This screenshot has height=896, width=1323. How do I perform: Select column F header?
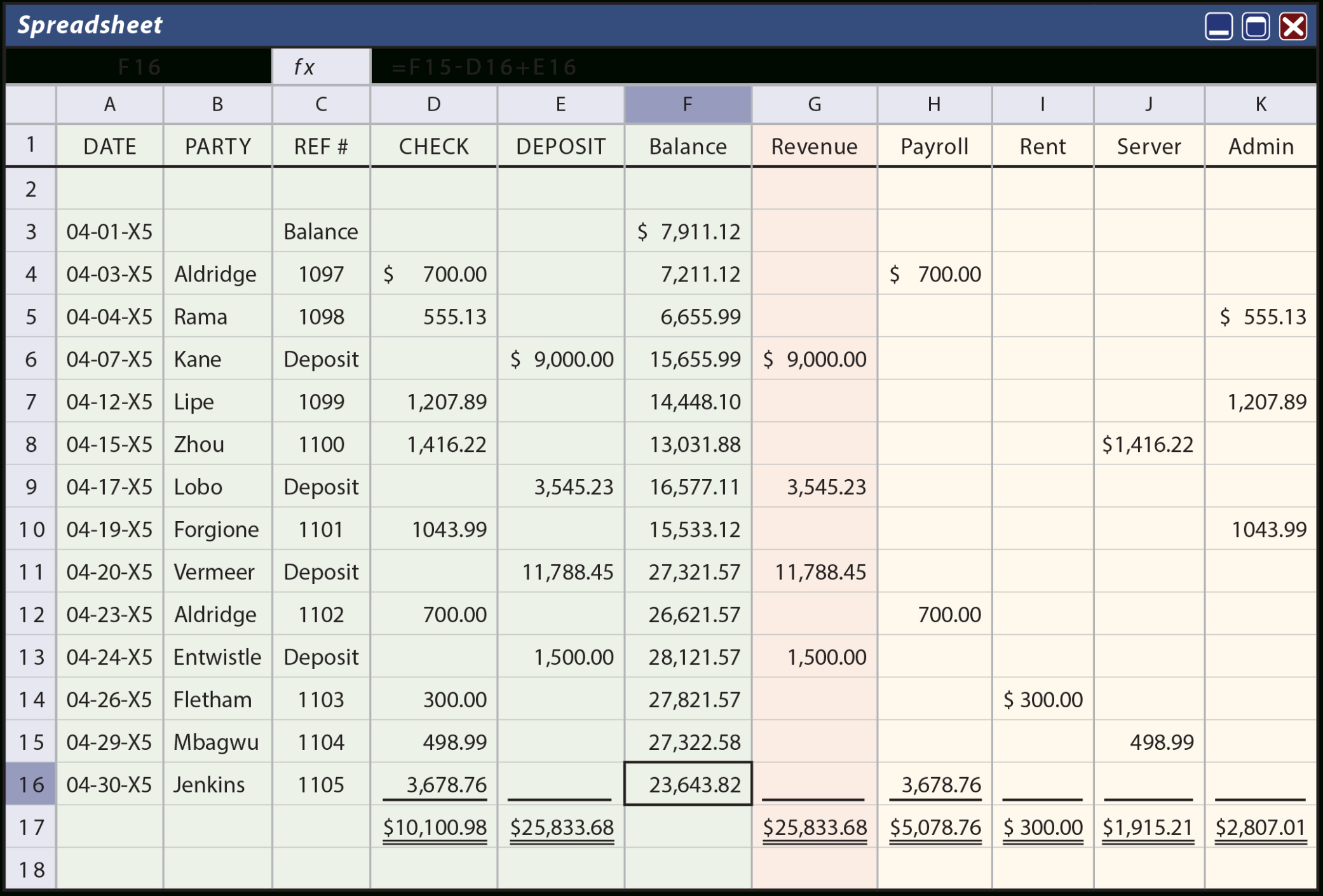pyautogui.click(x=688, y=104)
